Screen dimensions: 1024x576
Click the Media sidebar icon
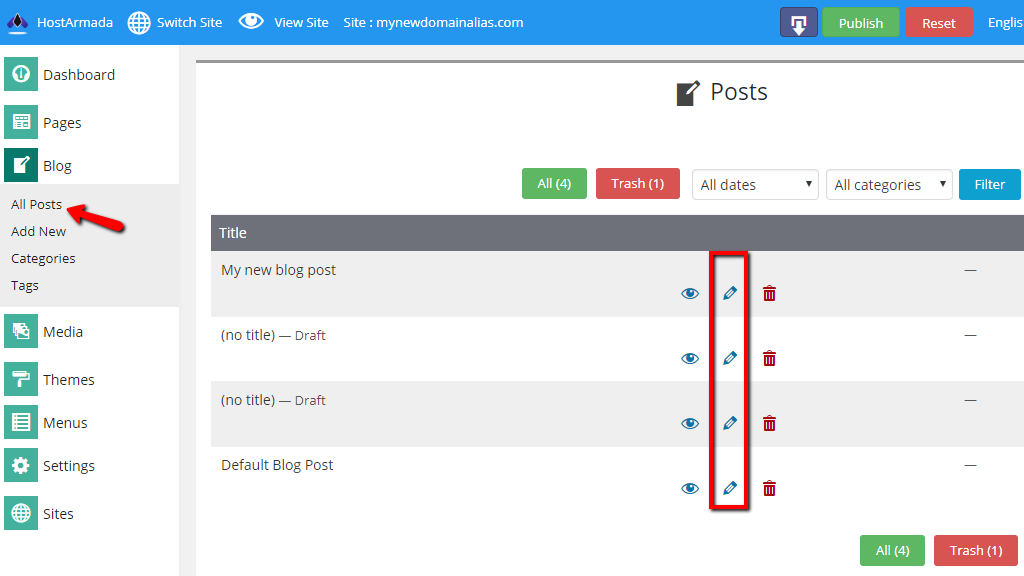[21, 331]
